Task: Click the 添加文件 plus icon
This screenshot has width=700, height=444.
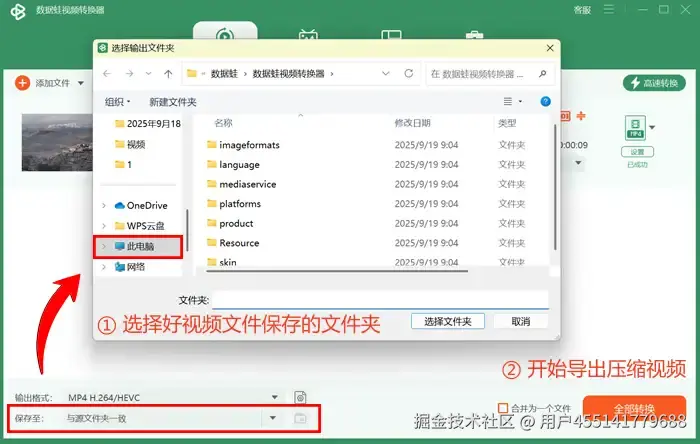Action: [x=22, y=83]
